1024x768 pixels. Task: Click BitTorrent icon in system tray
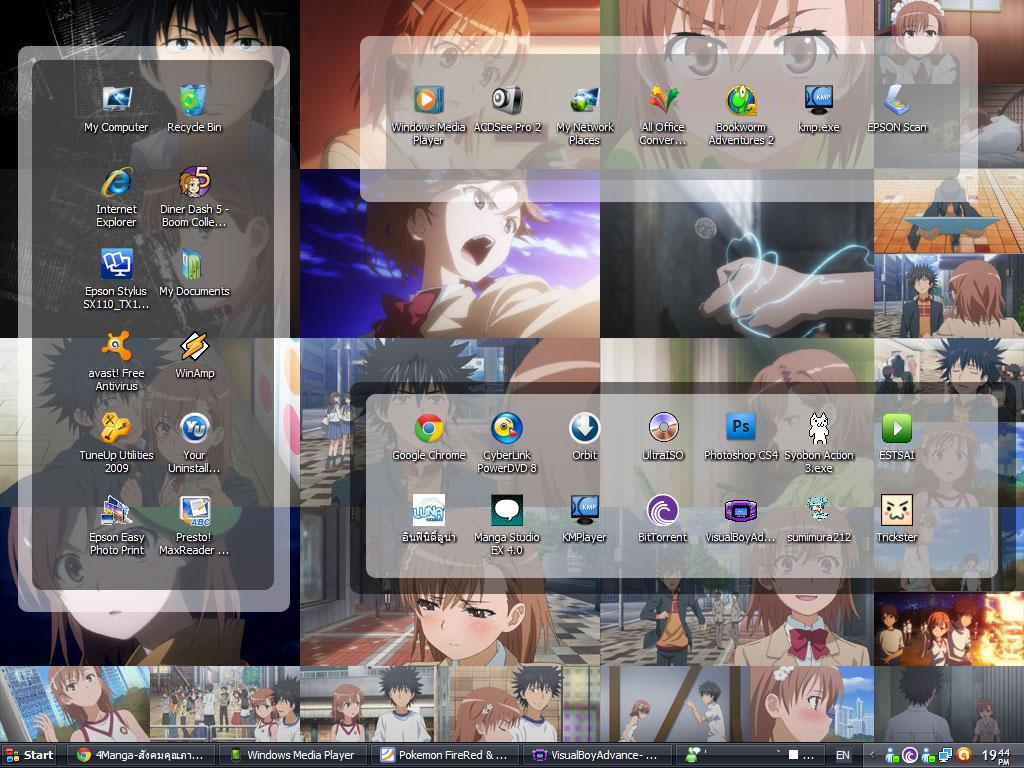click(x=910, y=756)
